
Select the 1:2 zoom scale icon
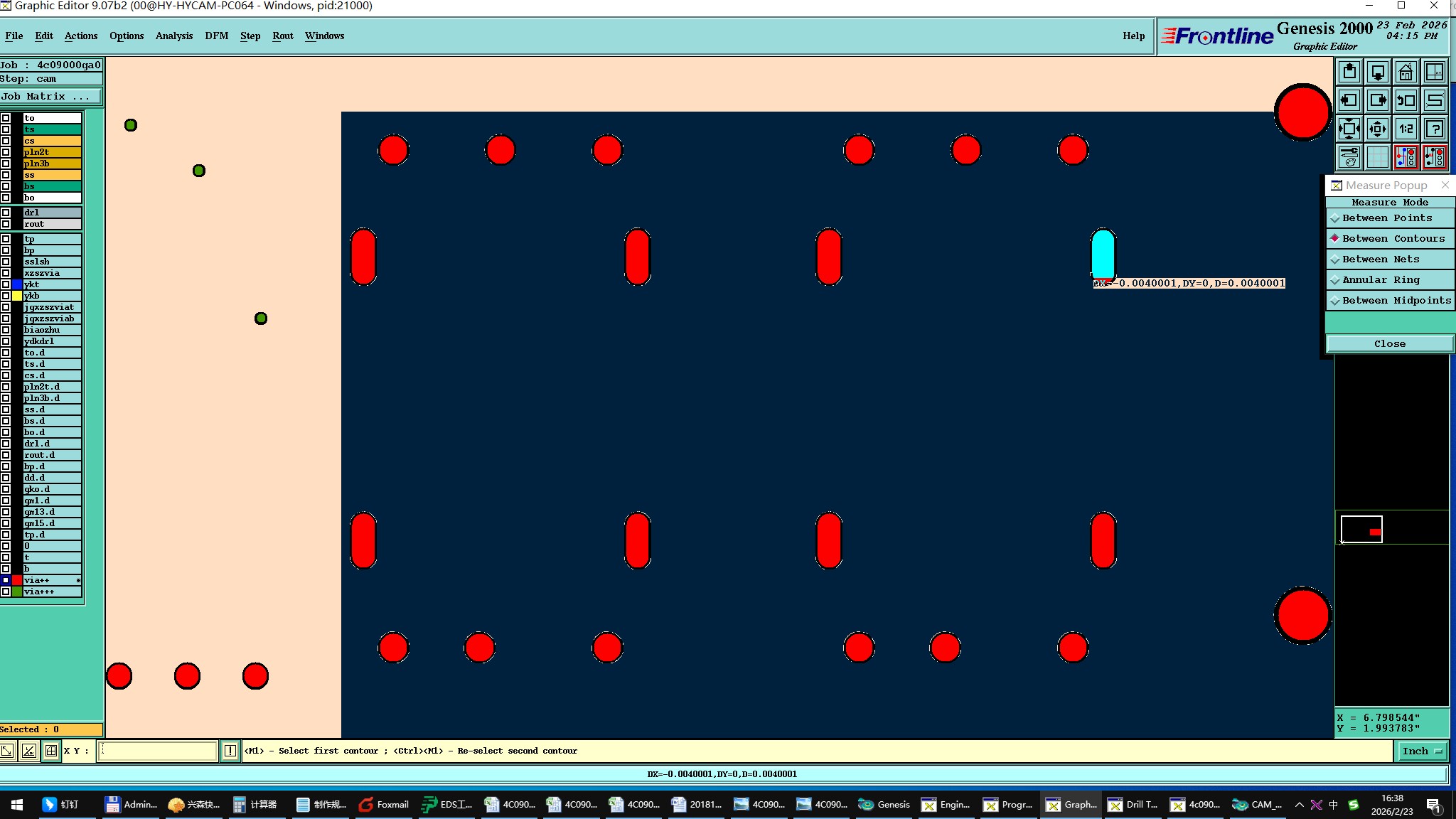click(x=1406, y=129)
